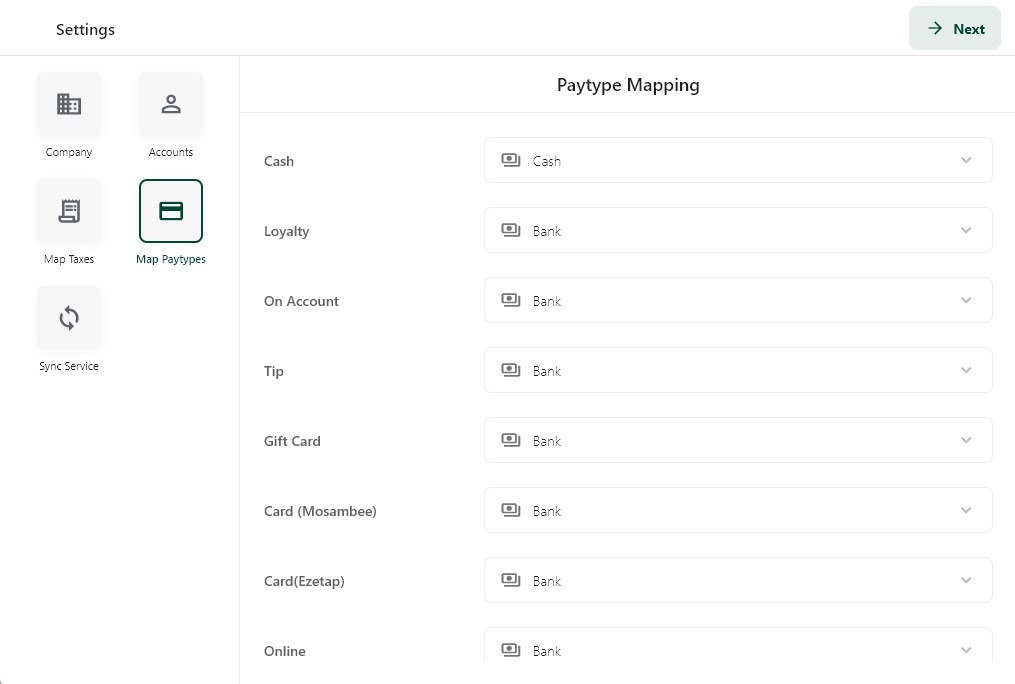Open the Loyalty dropdown chevron

coord(966,230)
